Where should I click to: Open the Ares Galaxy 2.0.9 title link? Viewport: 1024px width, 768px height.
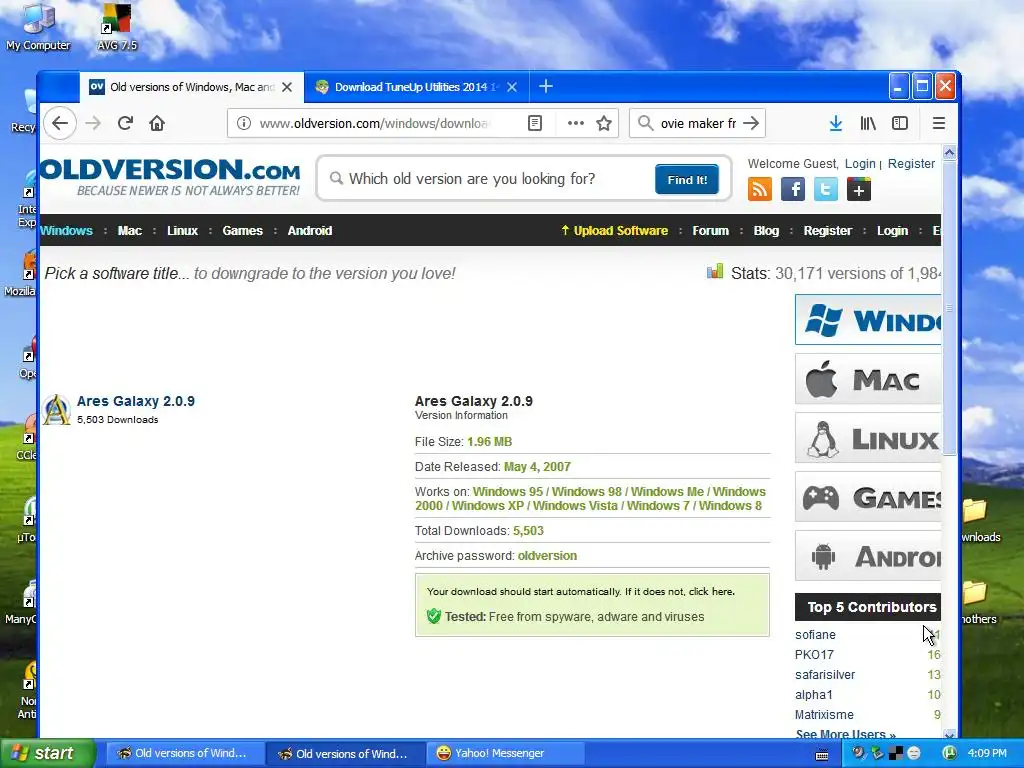pos(136,401)
